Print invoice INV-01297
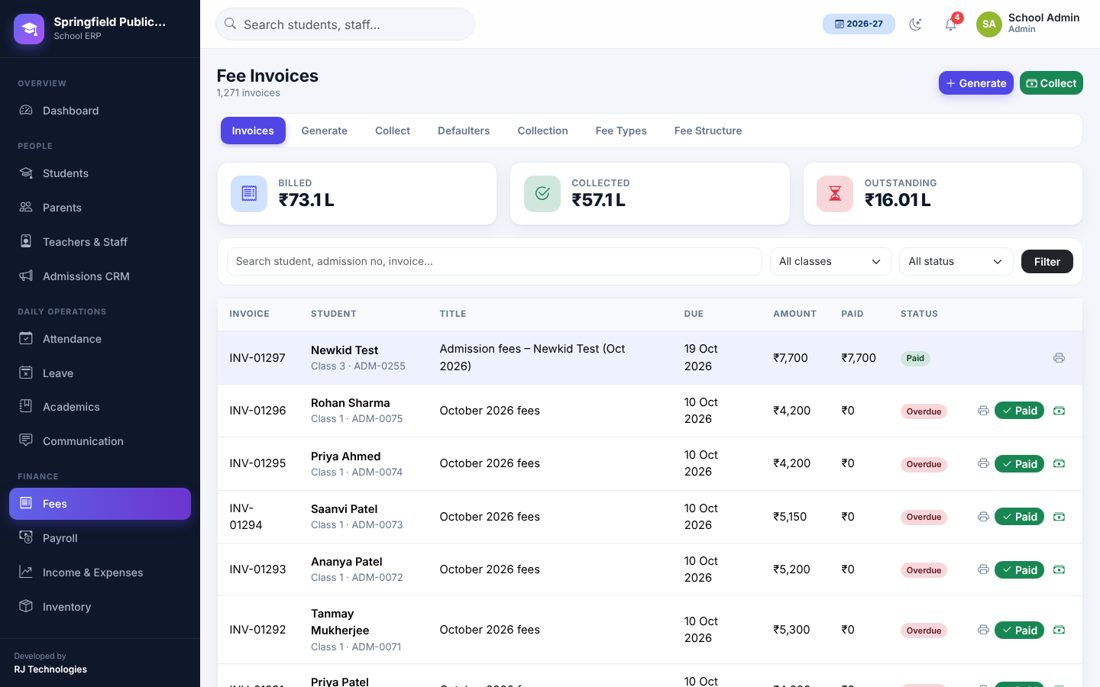Viewport: 1100px width, 687px height. [1059, 358]
